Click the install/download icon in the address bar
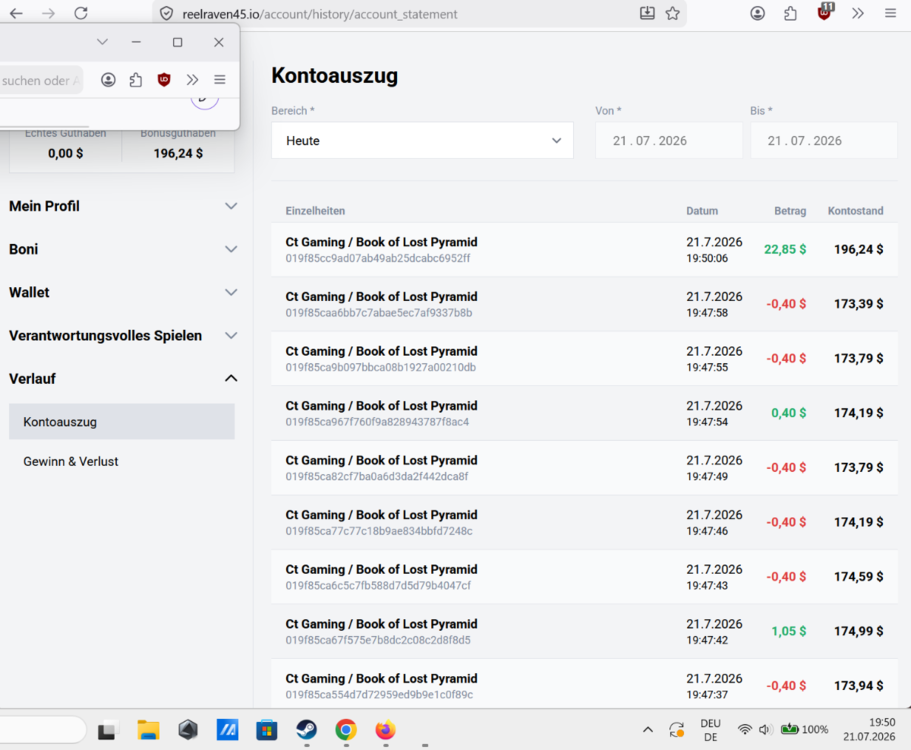This screenshot has height=750, width=911. click(647, 13)
